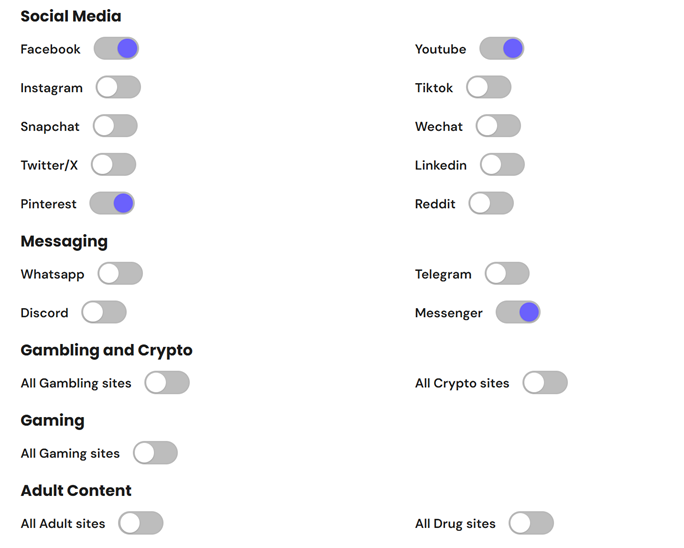Enable the Instagram blocking switch

point(118,87)
